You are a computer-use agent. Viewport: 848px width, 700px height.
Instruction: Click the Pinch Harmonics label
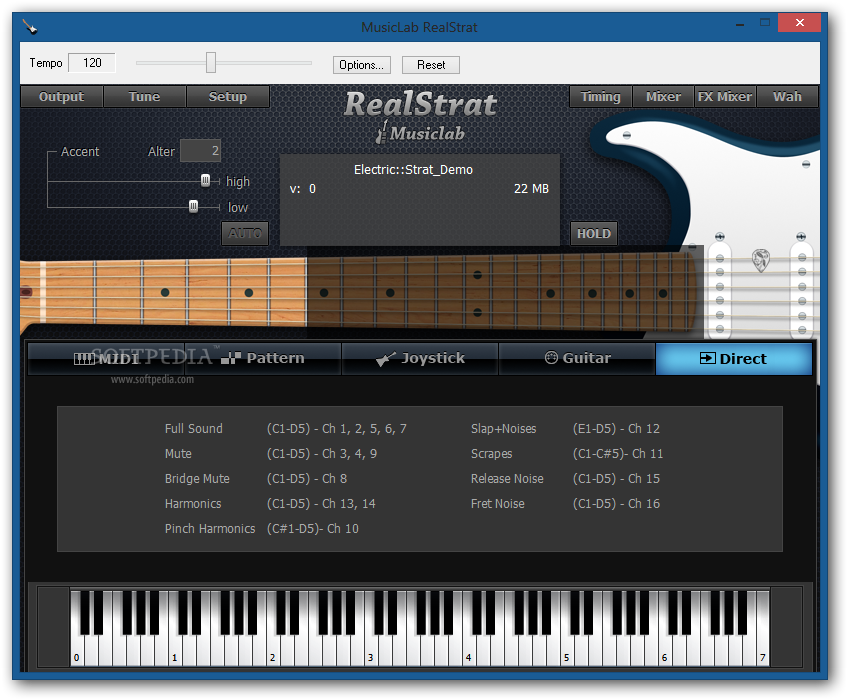click(210, 529)
